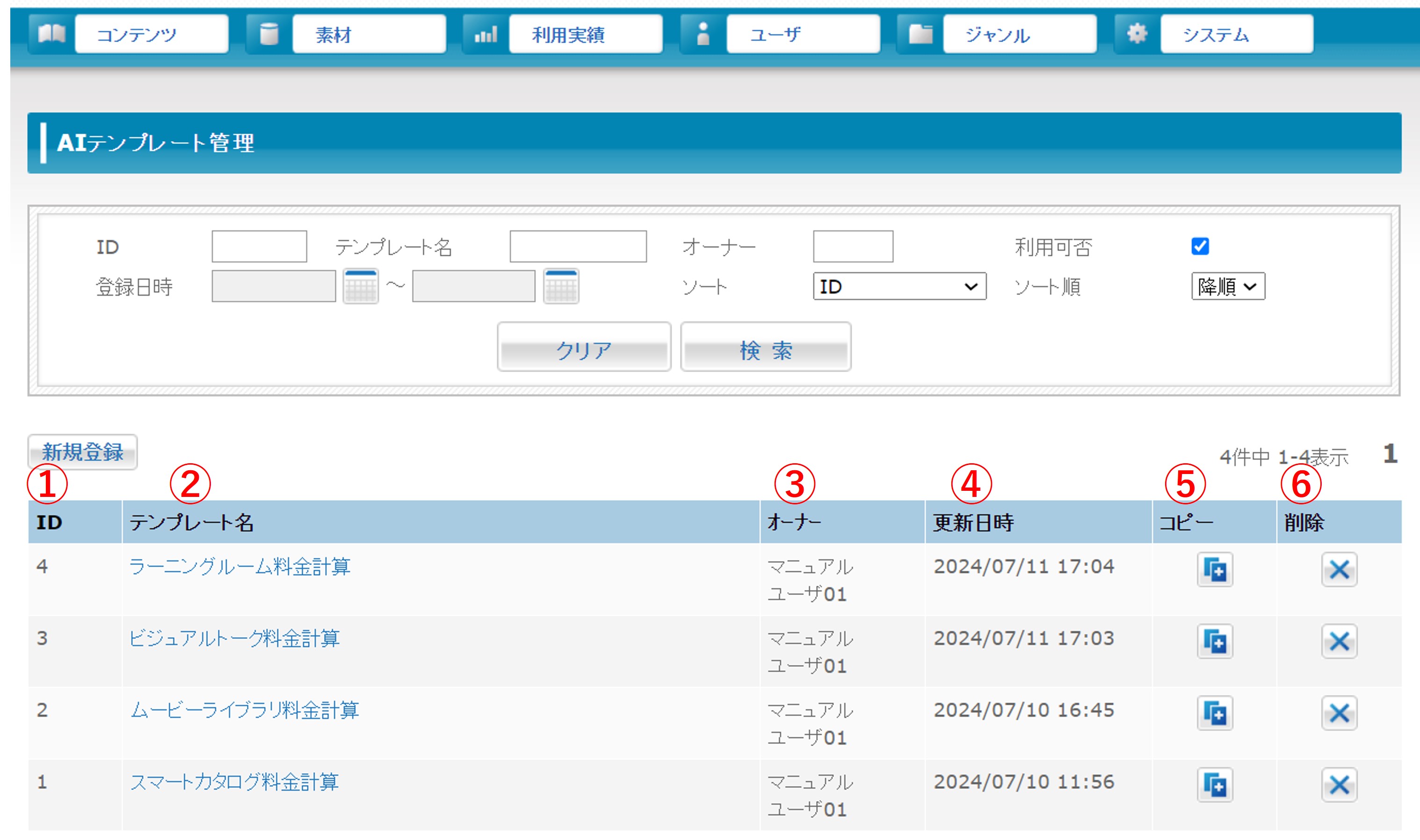Delete the ラーニングルーム料金計算 template
The width and height of the screenshot is (1420, 840).
click(1339, 569)
